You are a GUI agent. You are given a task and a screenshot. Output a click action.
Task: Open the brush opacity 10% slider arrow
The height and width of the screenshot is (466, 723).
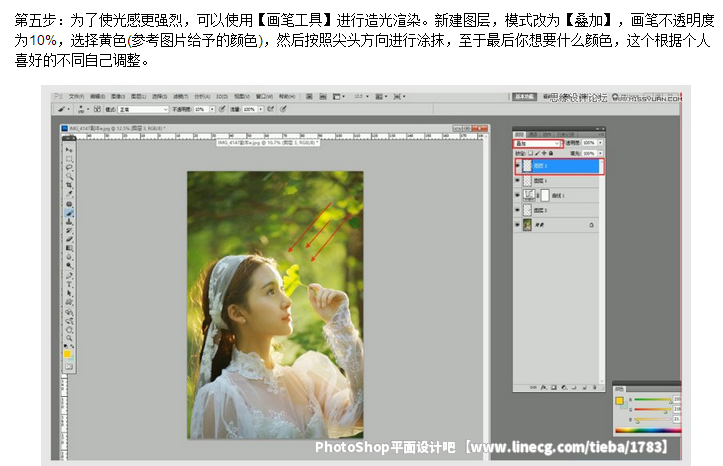point(212,109)
